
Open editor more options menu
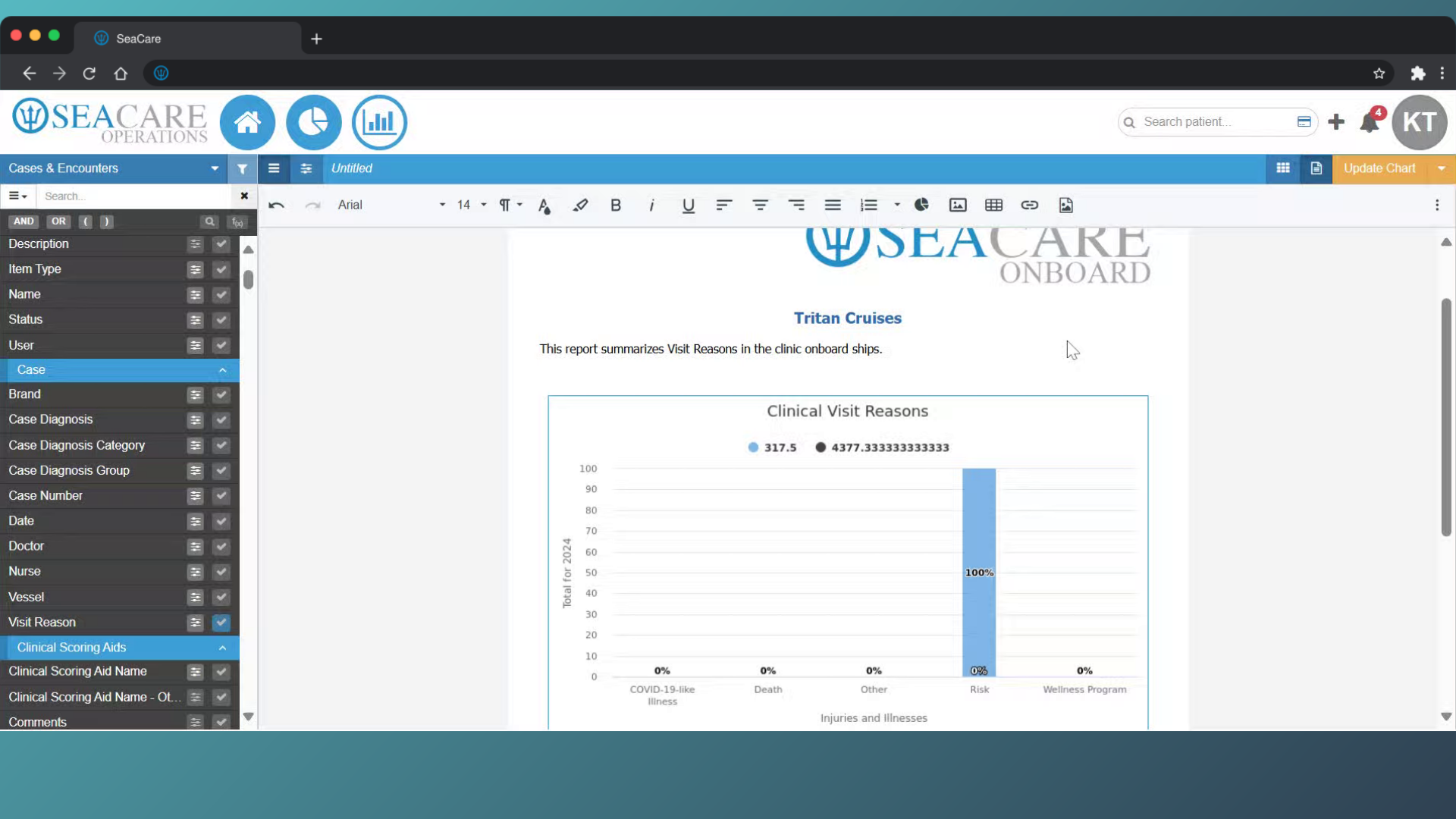[1437, 206]
